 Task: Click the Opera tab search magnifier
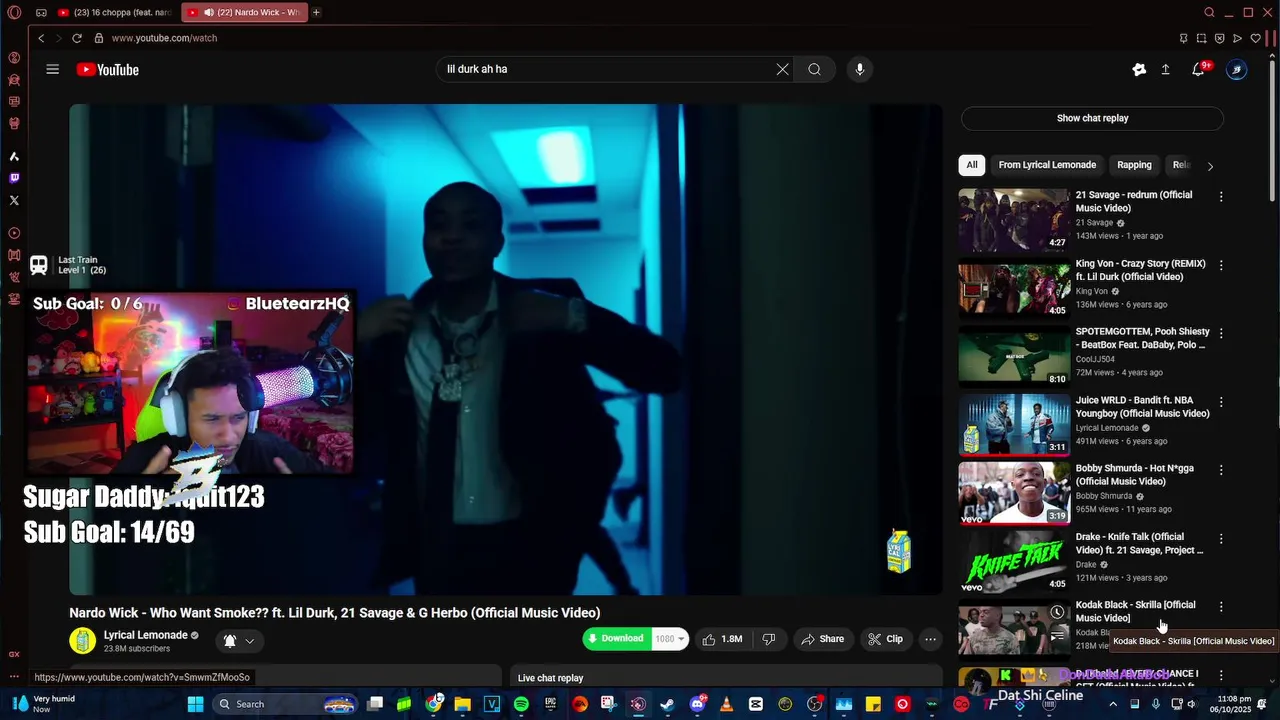pyautogui.click(x=1209, y=12)
